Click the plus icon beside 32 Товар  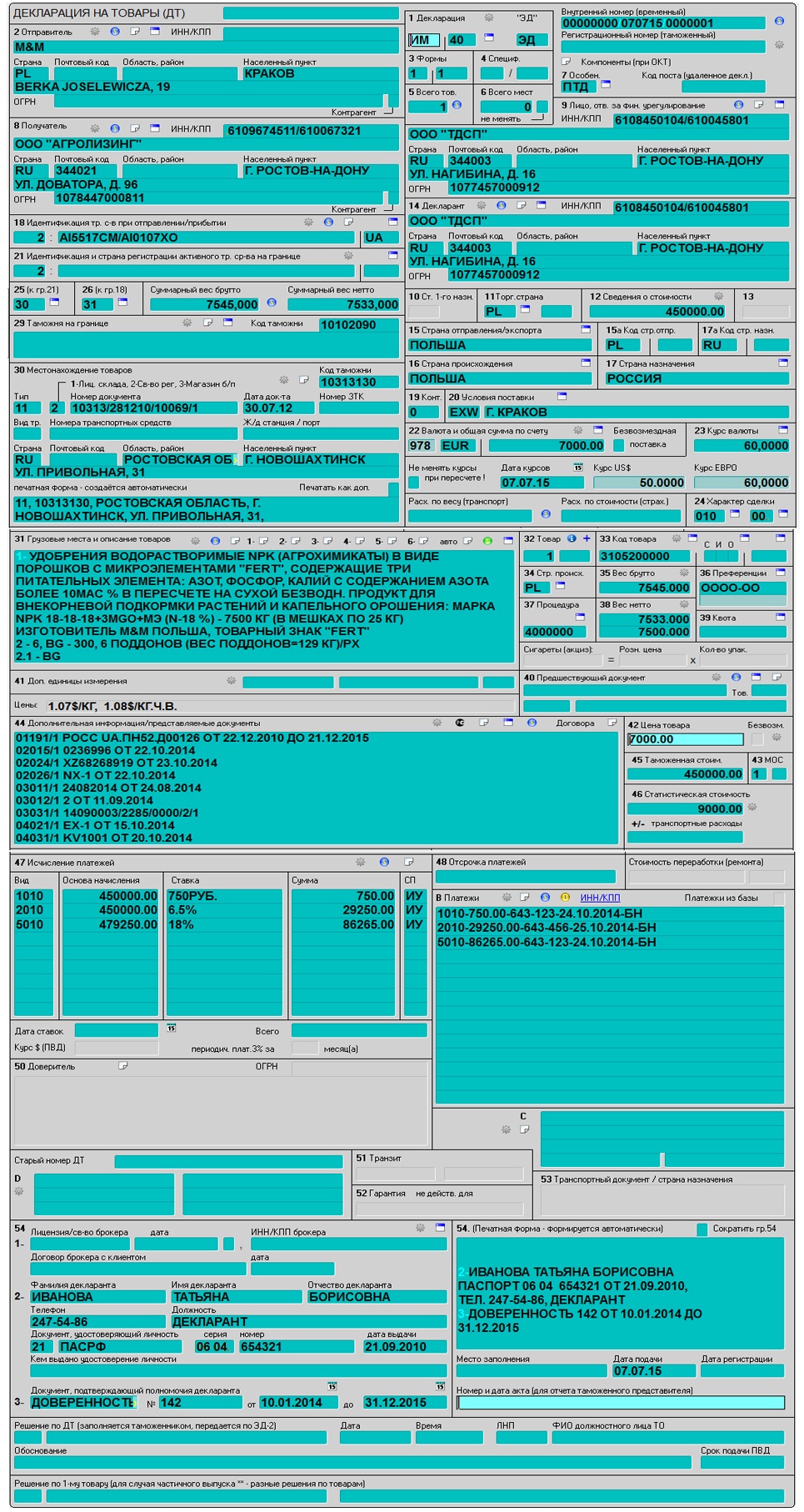[x=587, y=538]
